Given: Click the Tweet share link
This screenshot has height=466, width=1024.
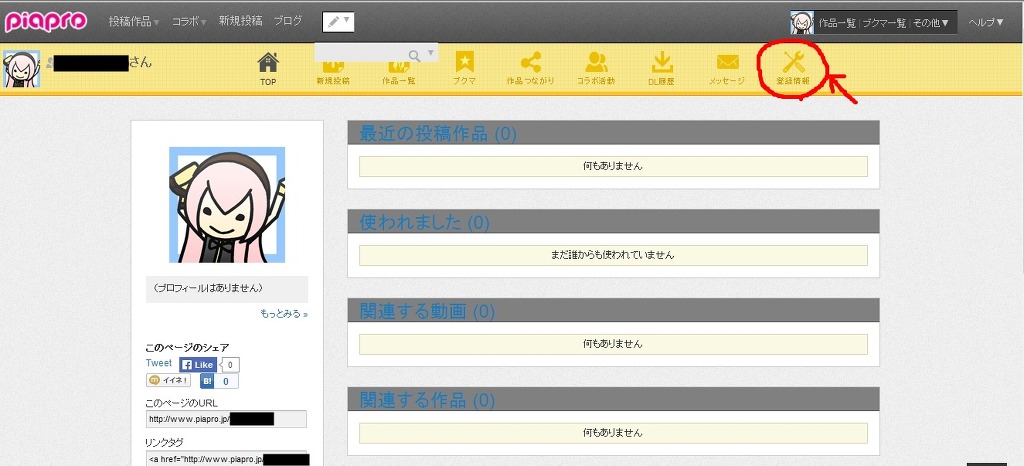Looking at the screenshot, I should click(x=159, y=363).
